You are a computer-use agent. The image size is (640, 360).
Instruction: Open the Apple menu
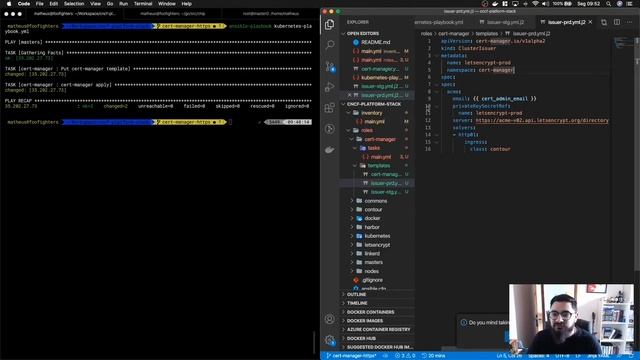coord(9,4)
